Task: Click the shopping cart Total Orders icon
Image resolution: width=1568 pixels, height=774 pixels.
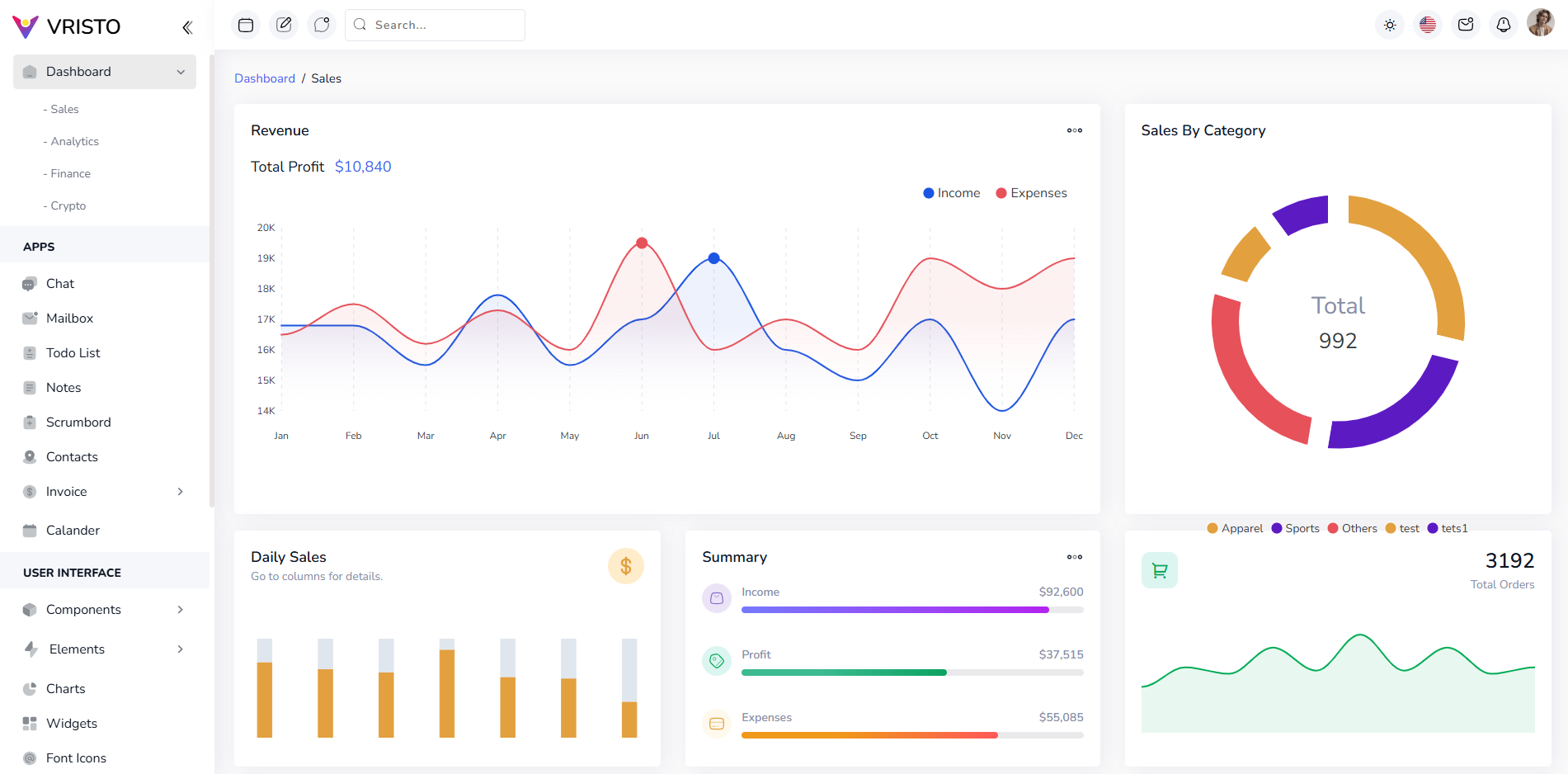Action: (1160, 570)
